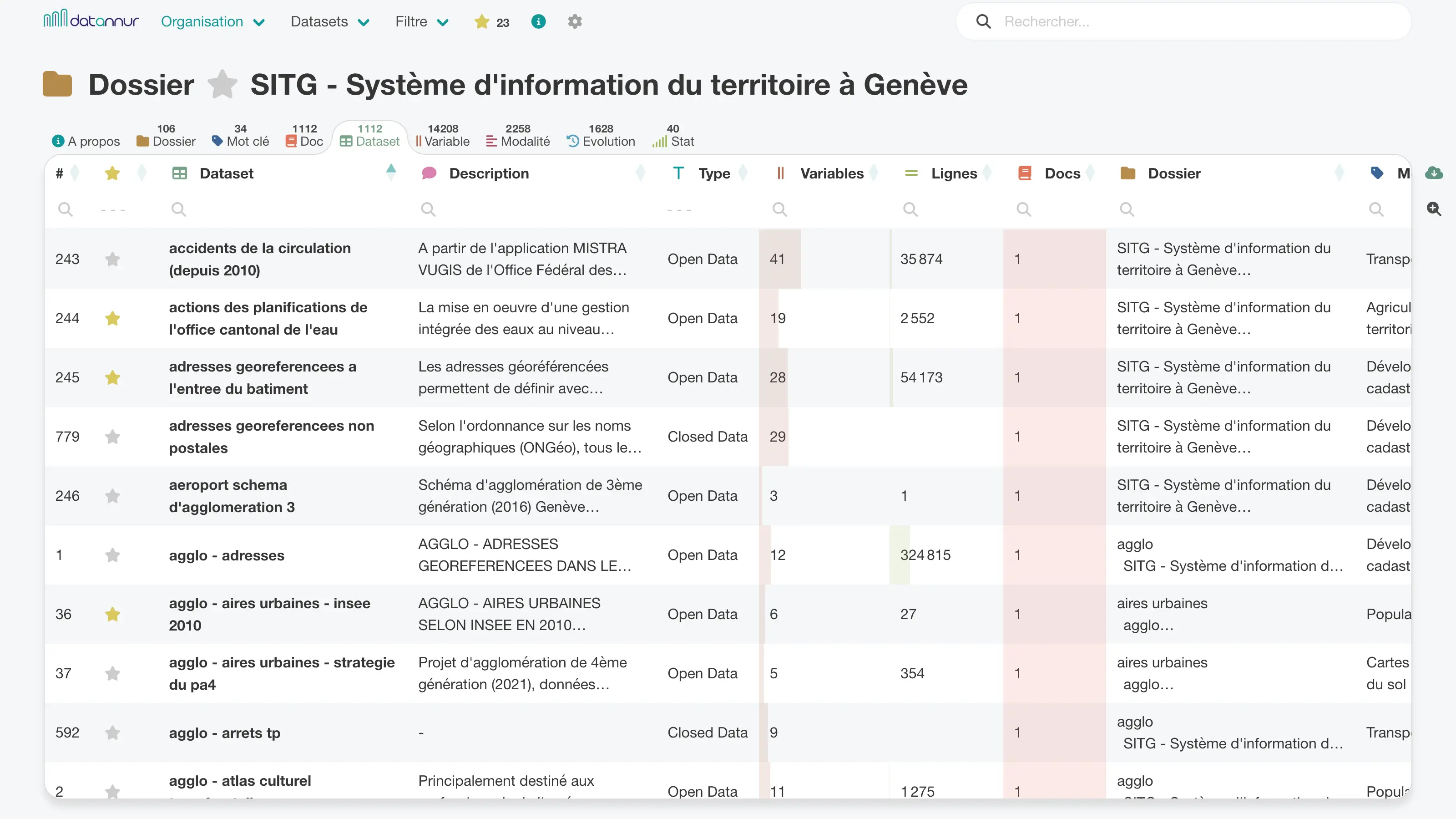Expand the Datasets dropdown menu
Viewport: 1456px width, 819px height.
[x=330, y=21]
